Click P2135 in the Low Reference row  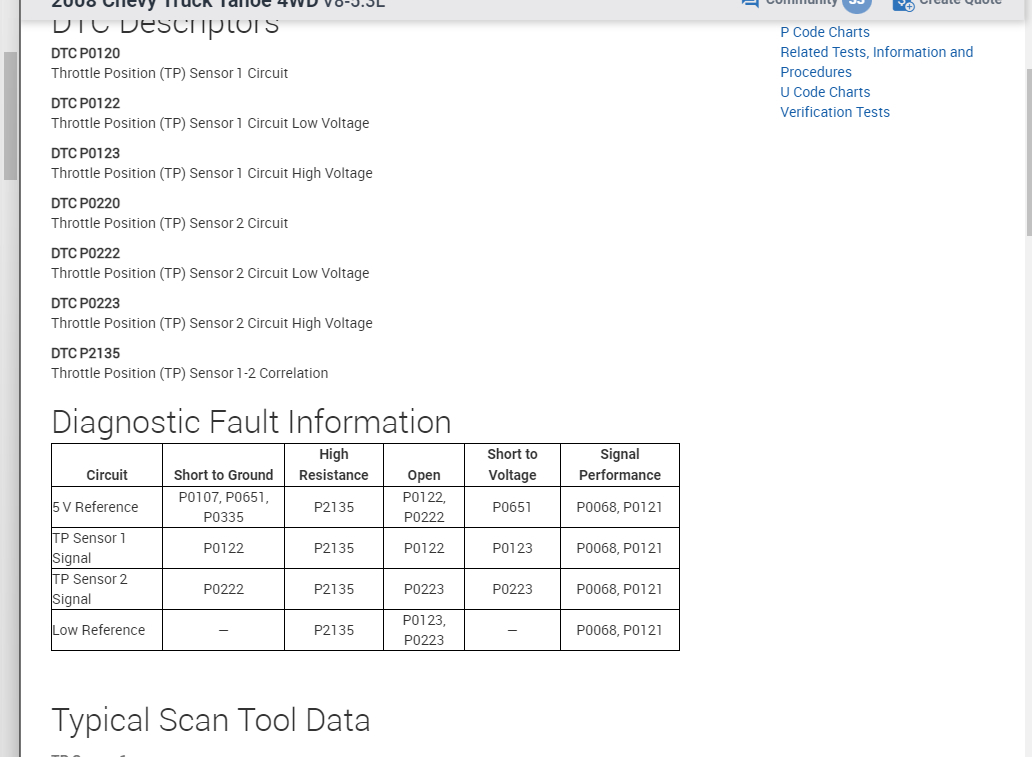point(334,630)
